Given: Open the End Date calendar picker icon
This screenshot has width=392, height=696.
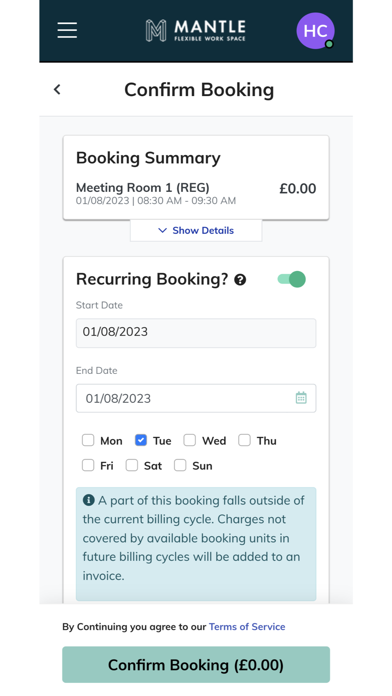Looking at the screenshot, I should point(301,398).
